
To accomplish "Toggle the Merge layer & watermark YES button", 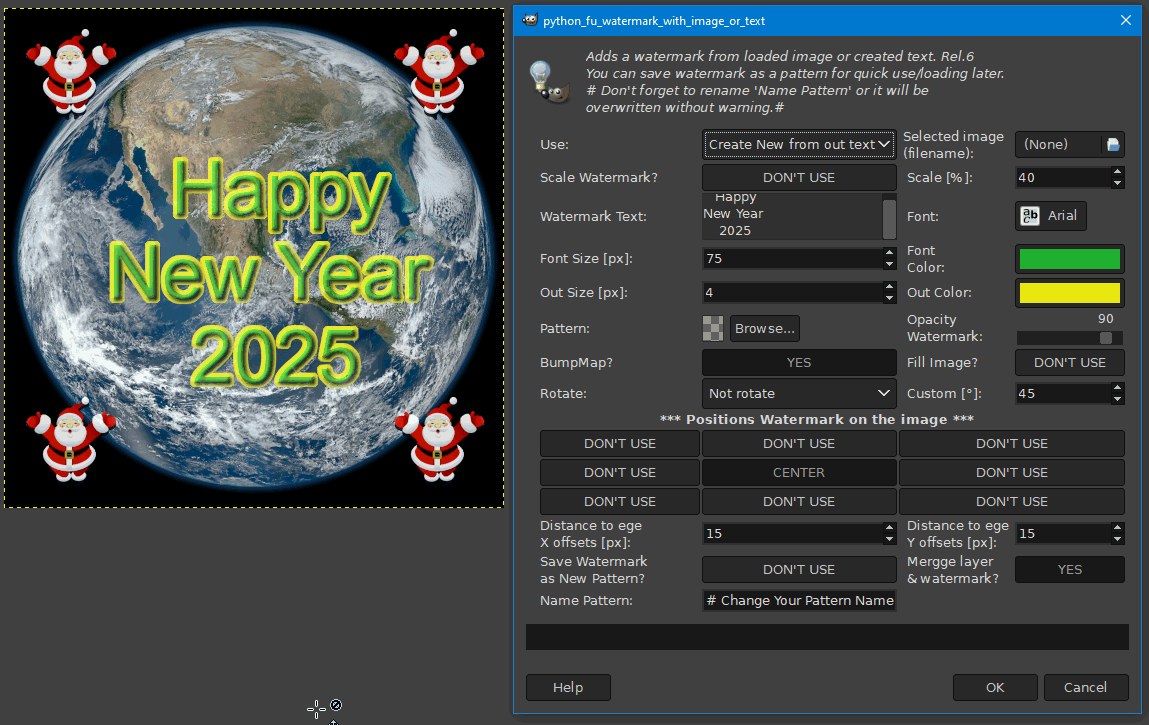I will pos(1070,570).
